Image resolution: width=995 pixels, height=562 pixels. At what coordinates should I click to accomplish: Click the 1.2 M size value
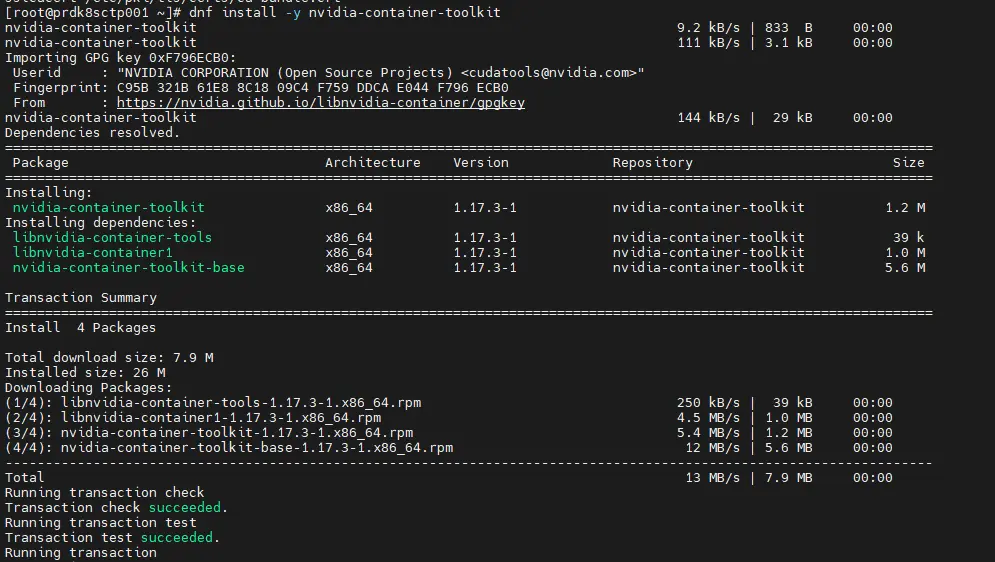(x=906, y=208)
